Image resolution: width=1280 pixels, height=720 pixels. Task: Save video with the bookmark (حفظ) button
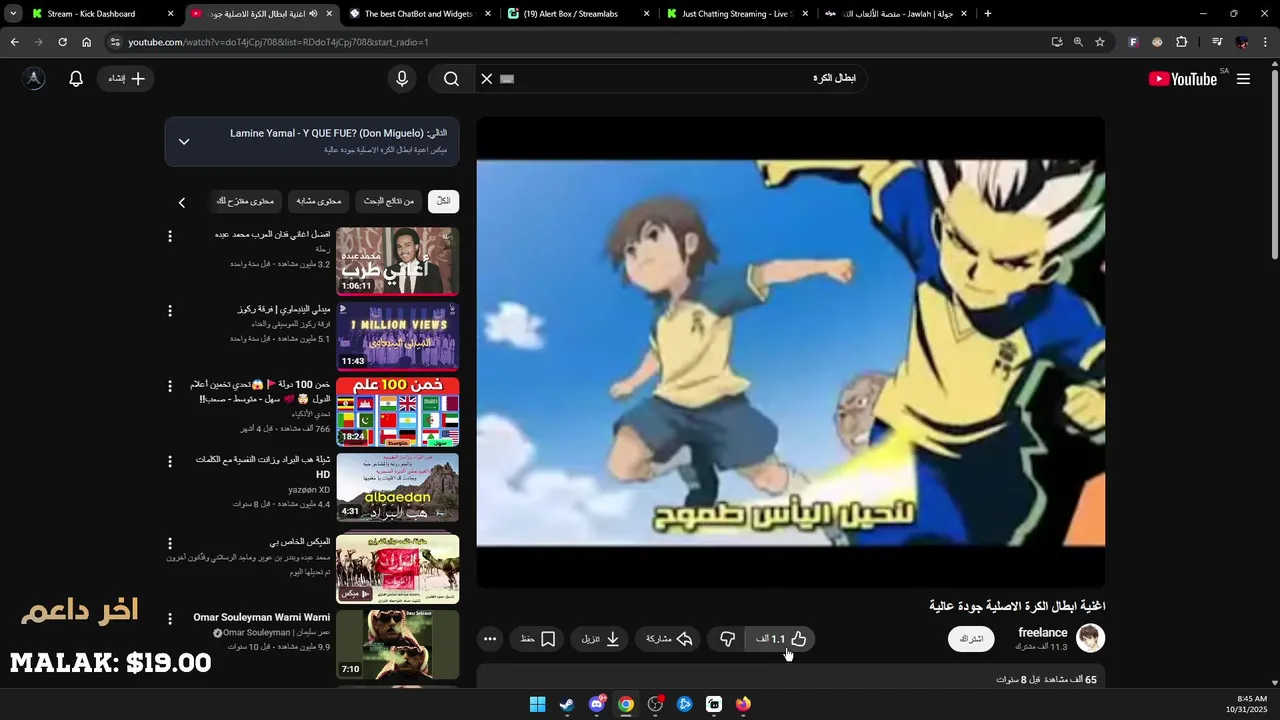coord(538,639)
